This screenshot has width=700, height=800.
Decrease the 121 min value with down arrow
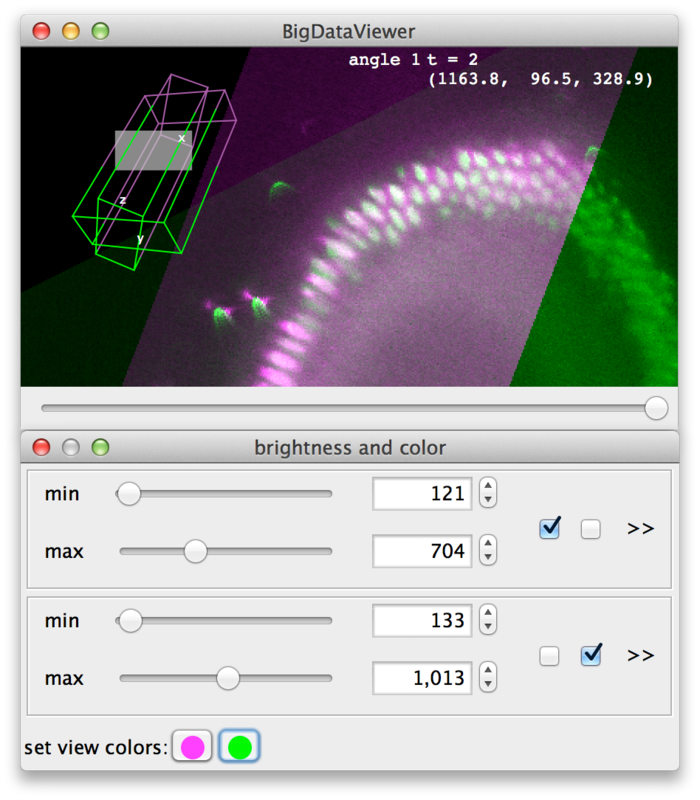[x=488, y=501]
